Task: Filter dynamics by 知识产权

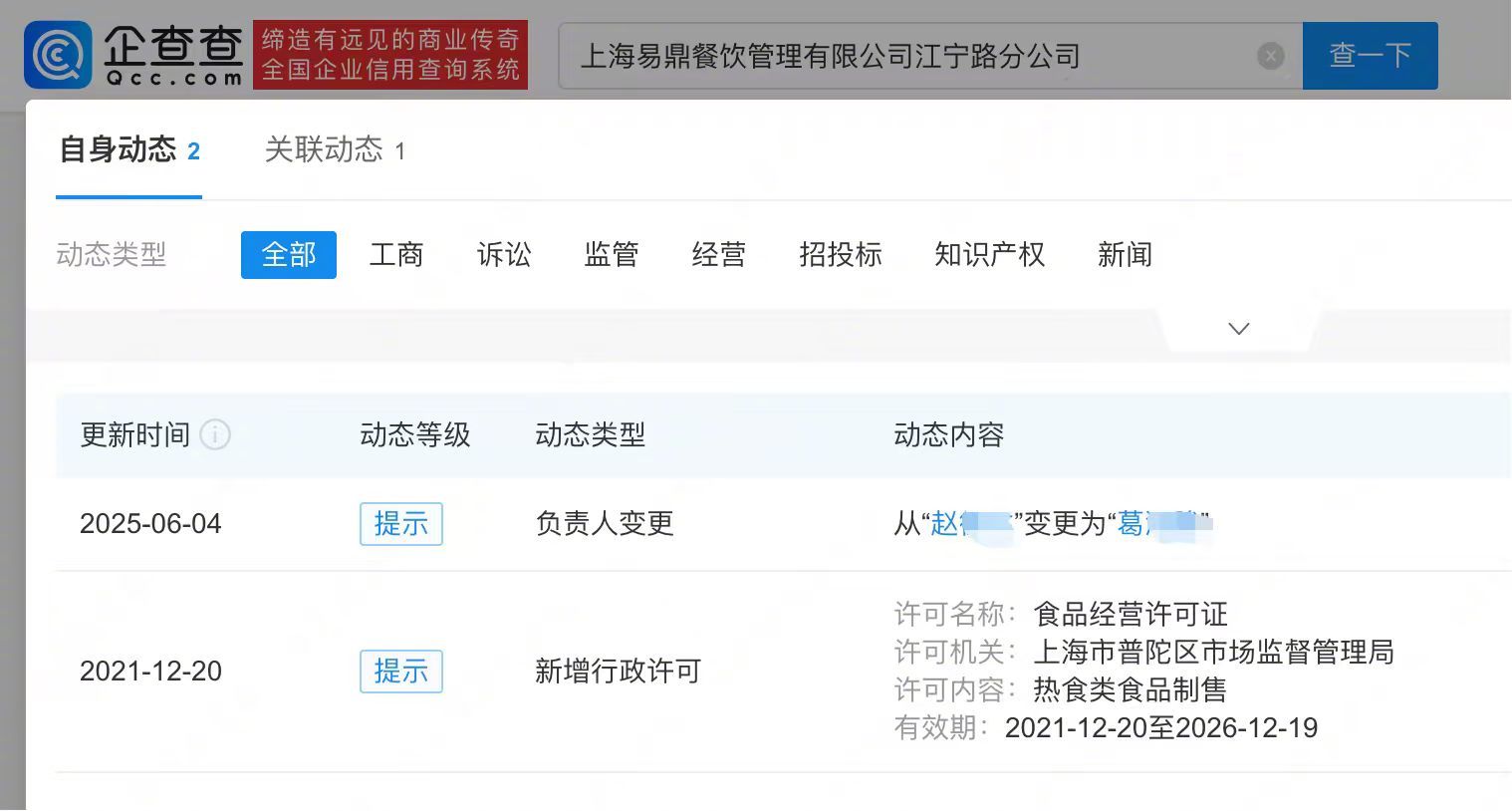Action: [x=990, y=255]
